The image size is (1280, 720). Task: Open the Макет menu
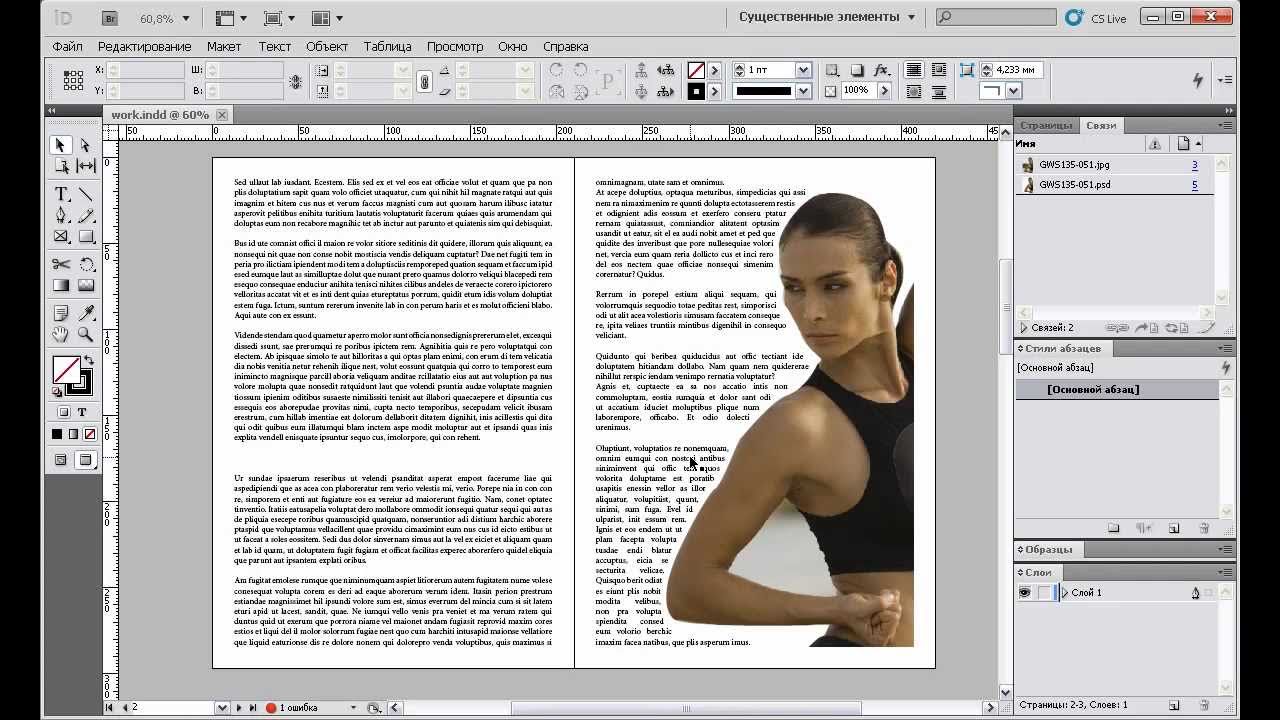click(224, 46)
